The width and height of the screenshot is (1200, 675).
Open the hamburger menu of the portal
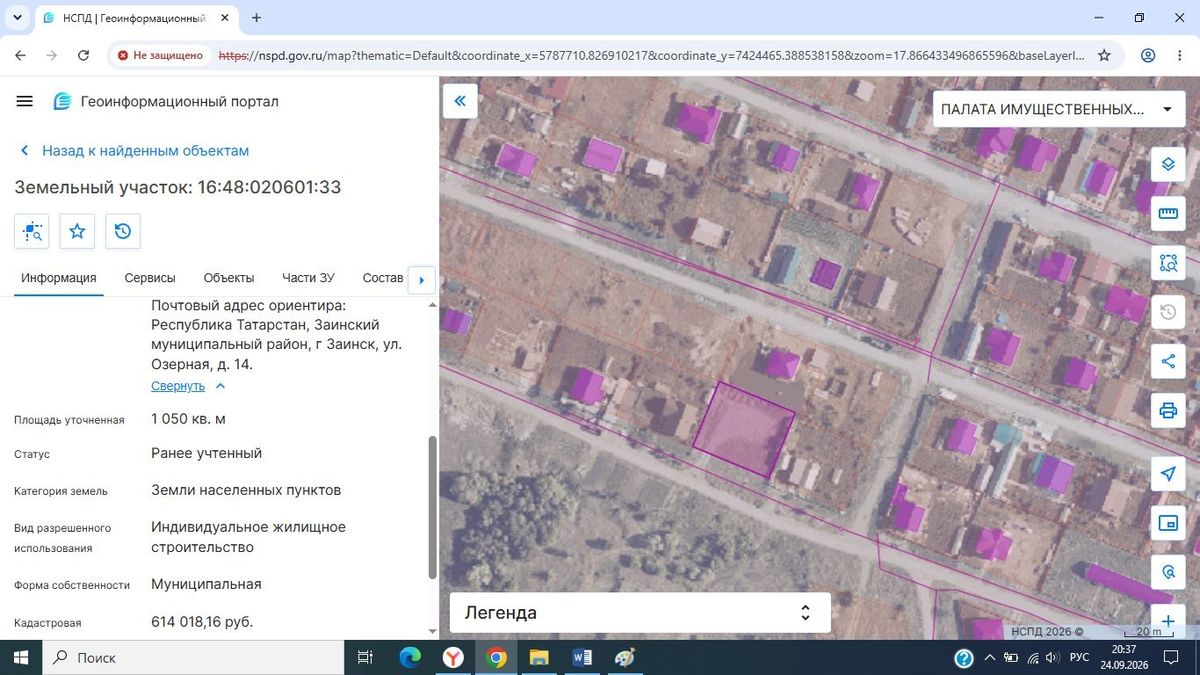pyautogui.click(x=25, y=101)
